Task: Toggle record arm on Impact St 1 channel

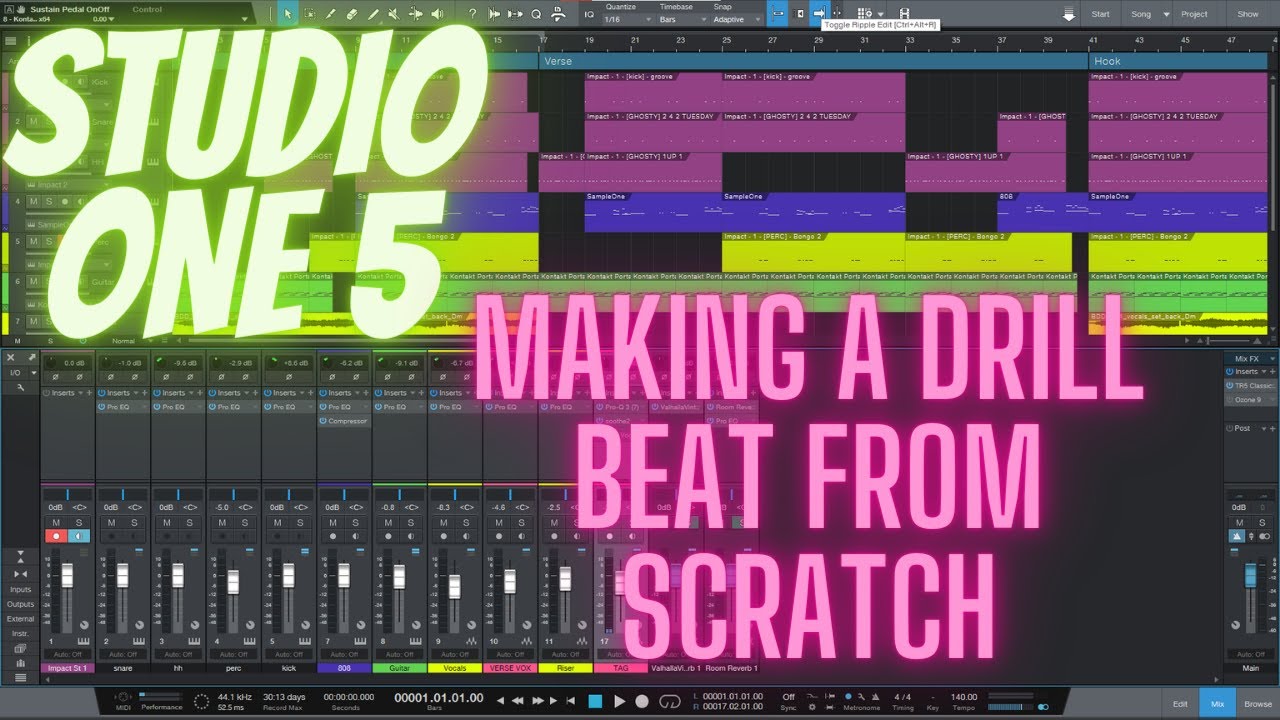Action: (x=55, y=537)
